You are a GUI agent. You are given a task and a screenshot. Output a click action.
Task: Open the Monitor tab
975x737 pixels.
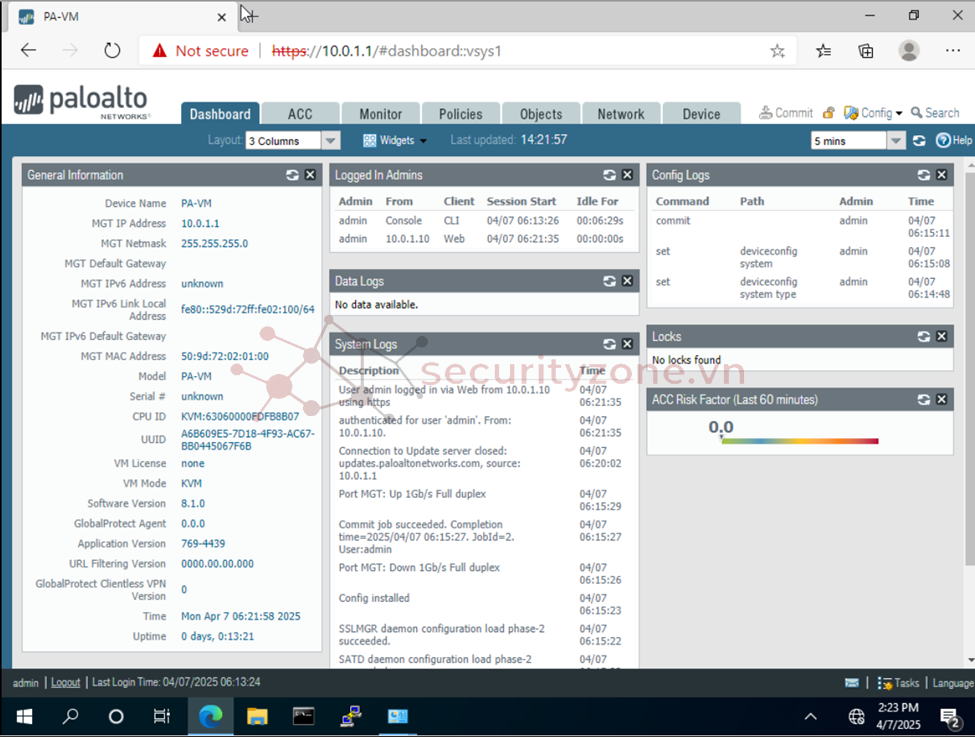point(381,114)
